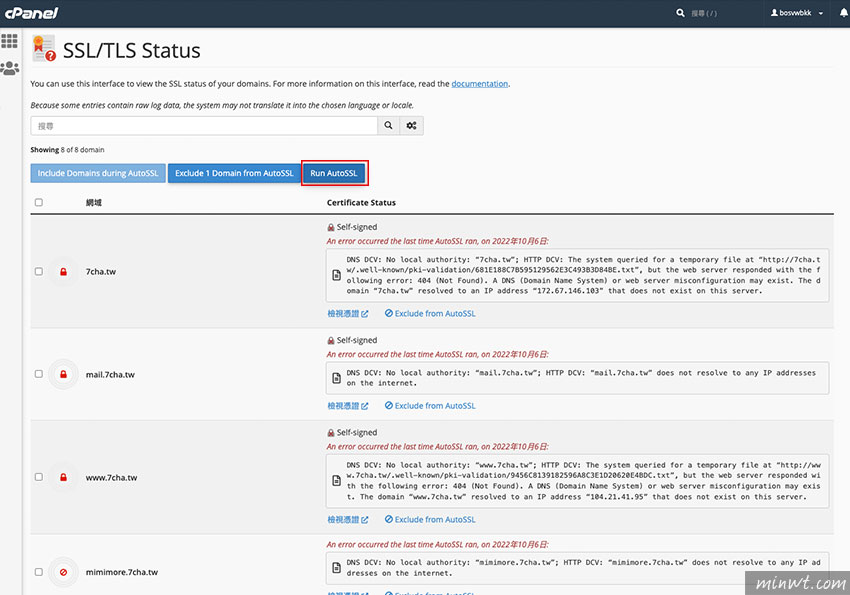Screen dimensions: 850x595
Task: Click Exclude from AutoSSL for 7cha.tw
Action: click(430, 314)
